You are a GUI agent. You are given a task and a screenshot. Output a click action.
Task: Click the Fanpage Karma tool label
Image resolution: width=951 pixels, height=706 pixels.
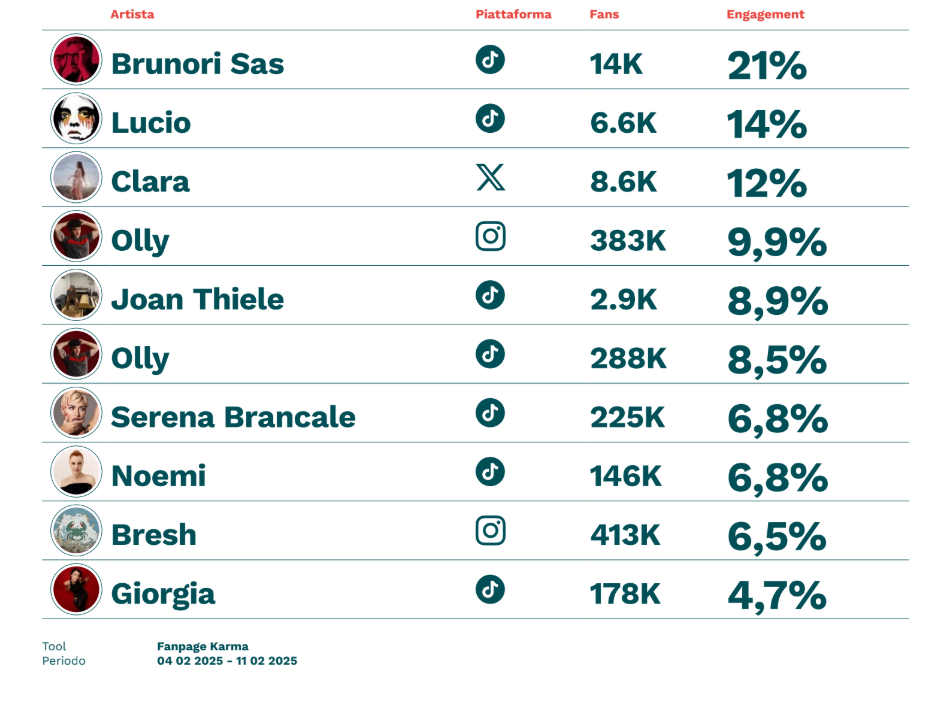point(202,646)
